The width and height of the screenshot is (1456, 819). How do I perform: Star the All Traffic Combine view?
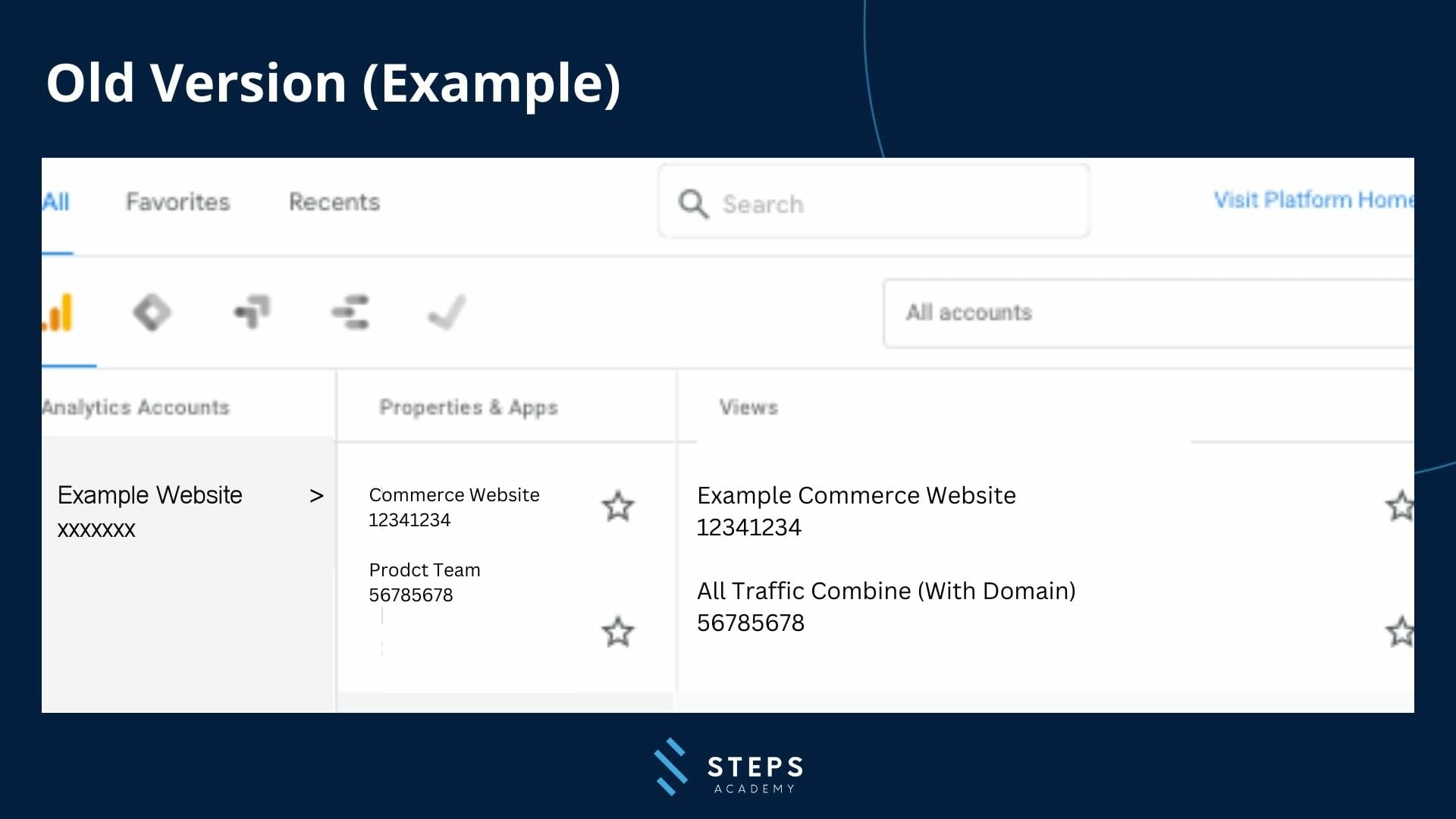[x=1399, y=632]
